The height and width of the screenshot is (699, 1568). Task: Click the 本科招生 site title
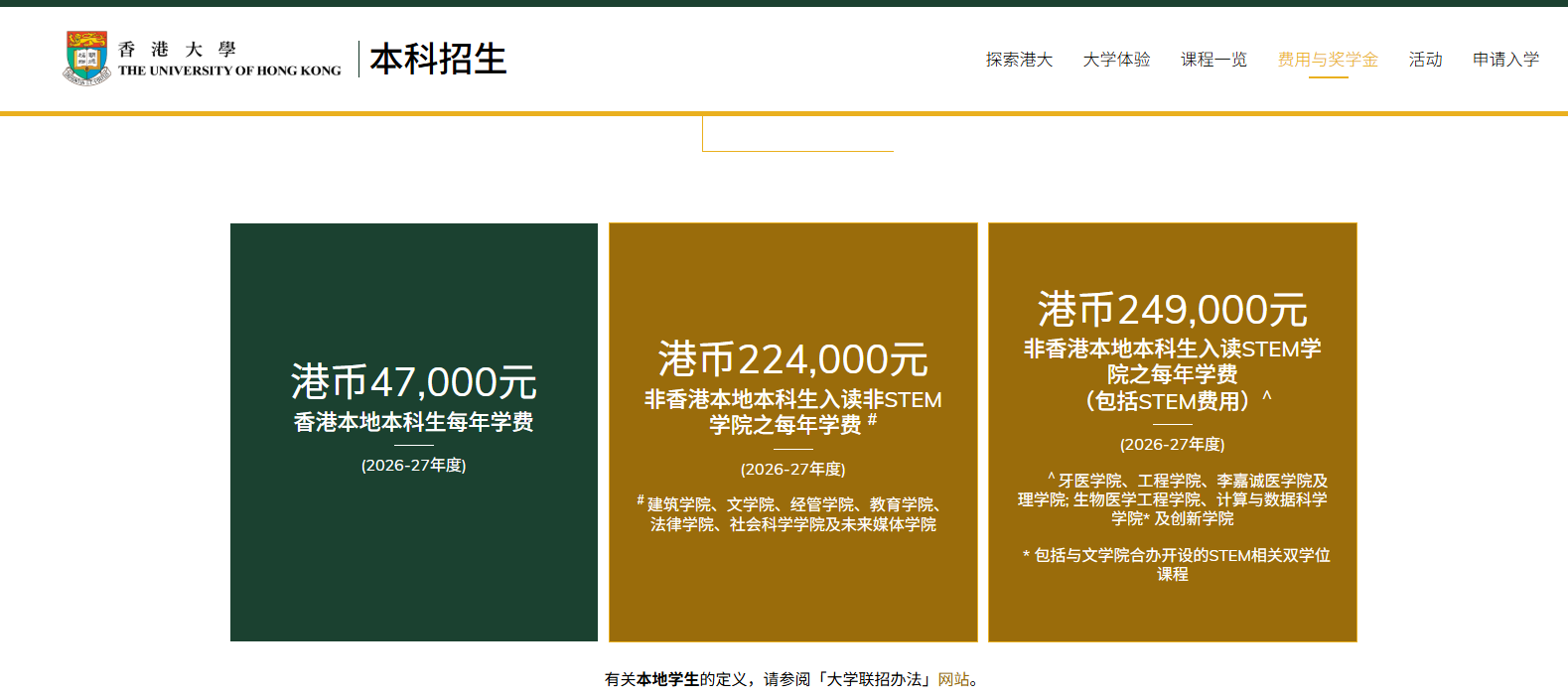[x=438, y=59]
